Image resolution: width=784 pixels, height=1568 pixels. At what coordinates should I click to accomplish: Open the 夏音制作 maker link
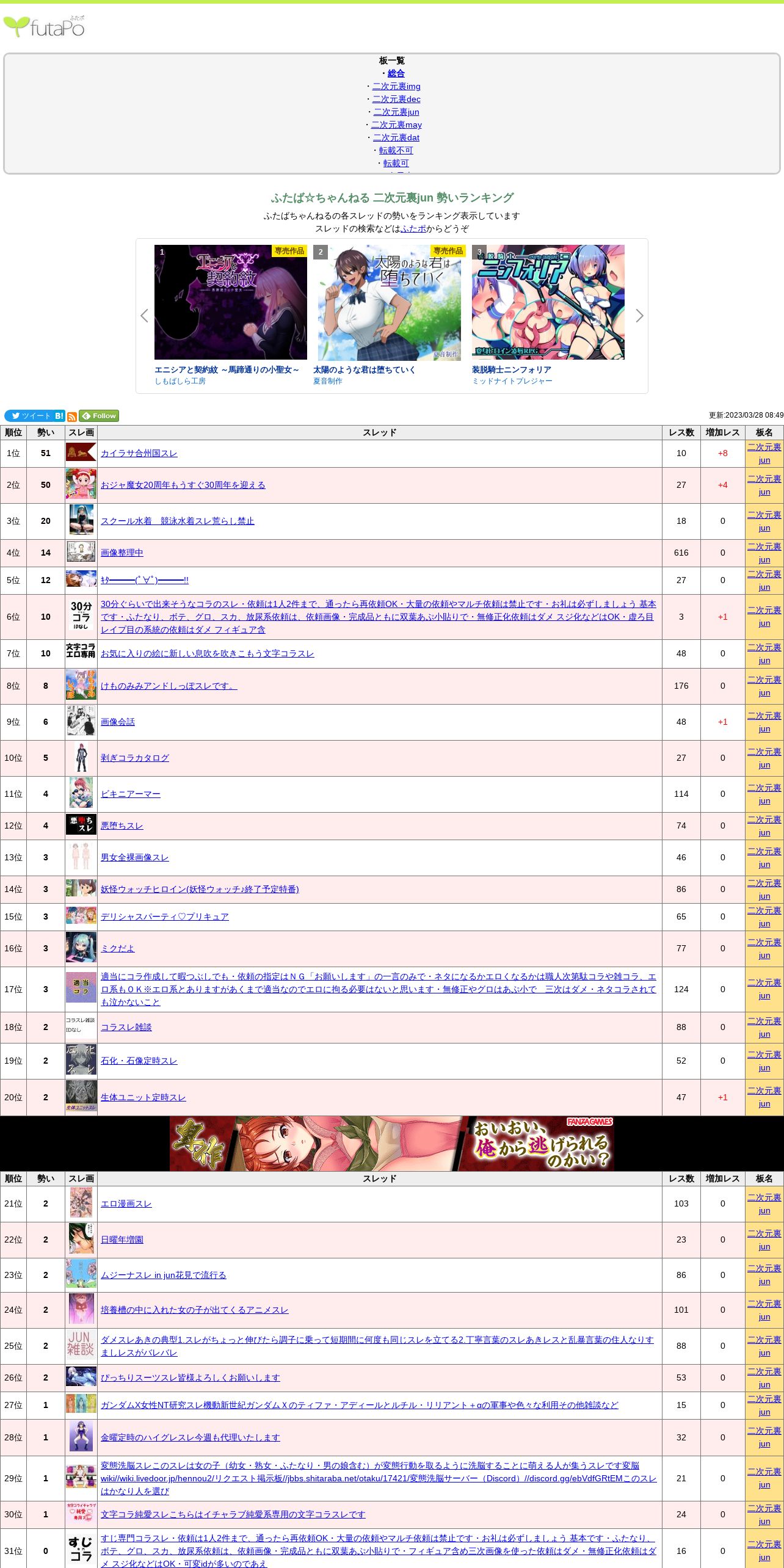point(328,381)
